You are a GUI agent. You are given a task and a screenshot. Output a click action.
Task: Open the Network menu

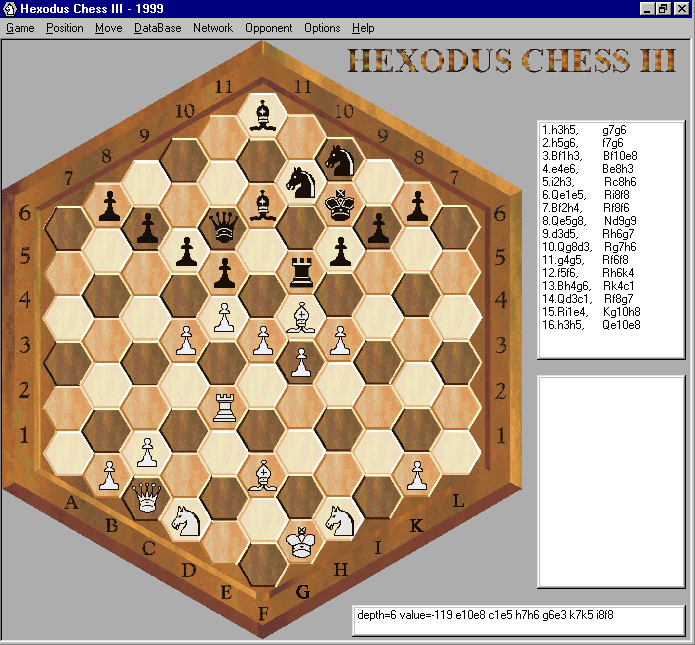213,28
